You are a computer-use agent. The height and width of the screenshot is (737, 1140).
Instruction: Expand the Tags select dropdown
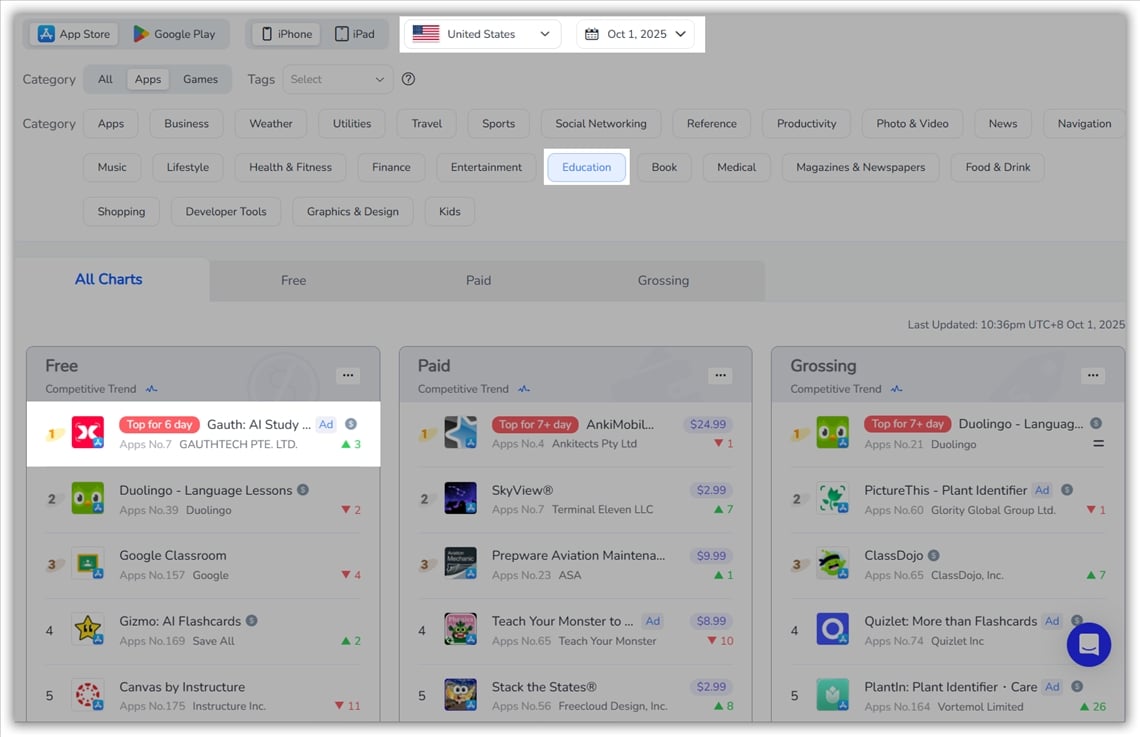(x=338, y=79)
